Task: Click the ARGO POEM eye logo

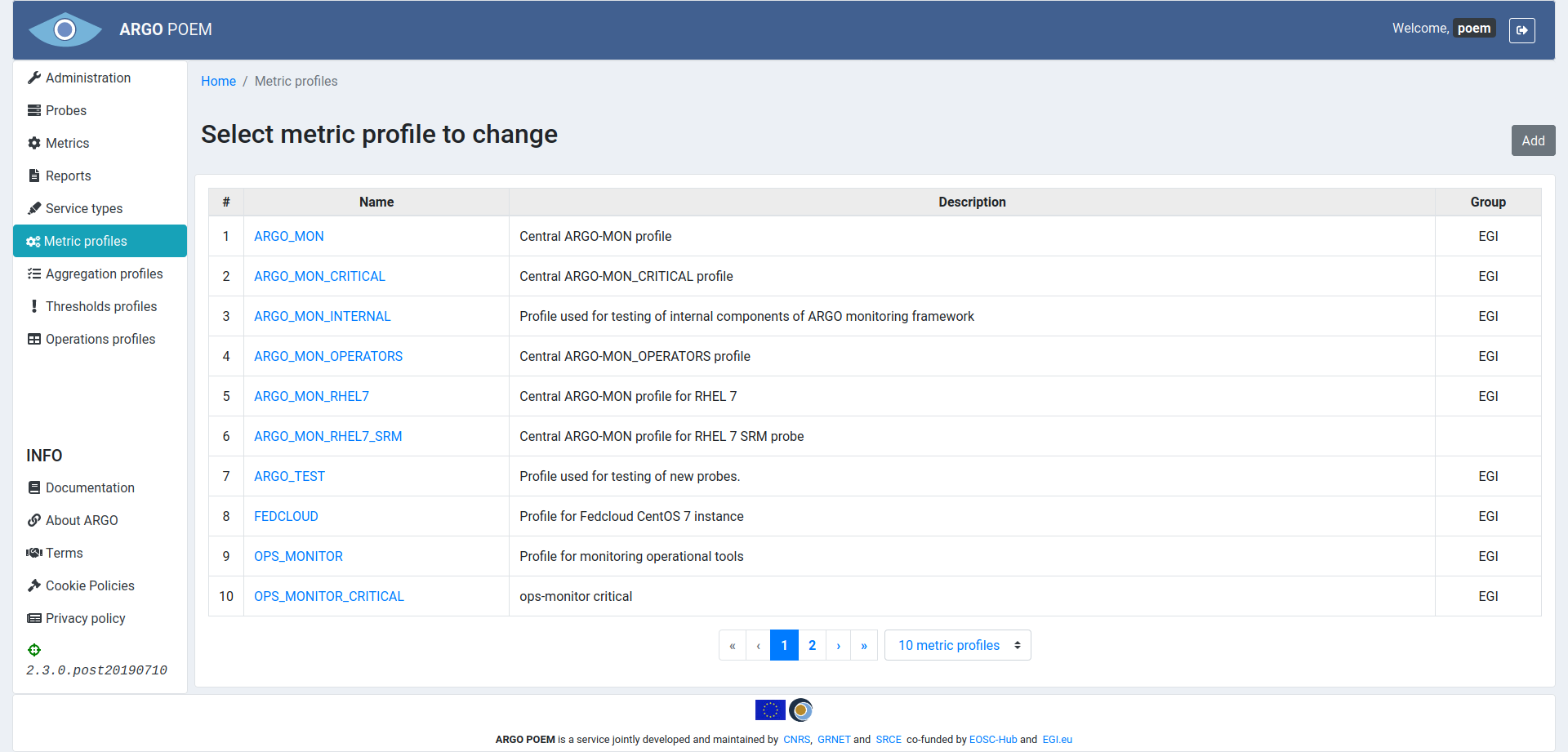Action: pos(65,30)
